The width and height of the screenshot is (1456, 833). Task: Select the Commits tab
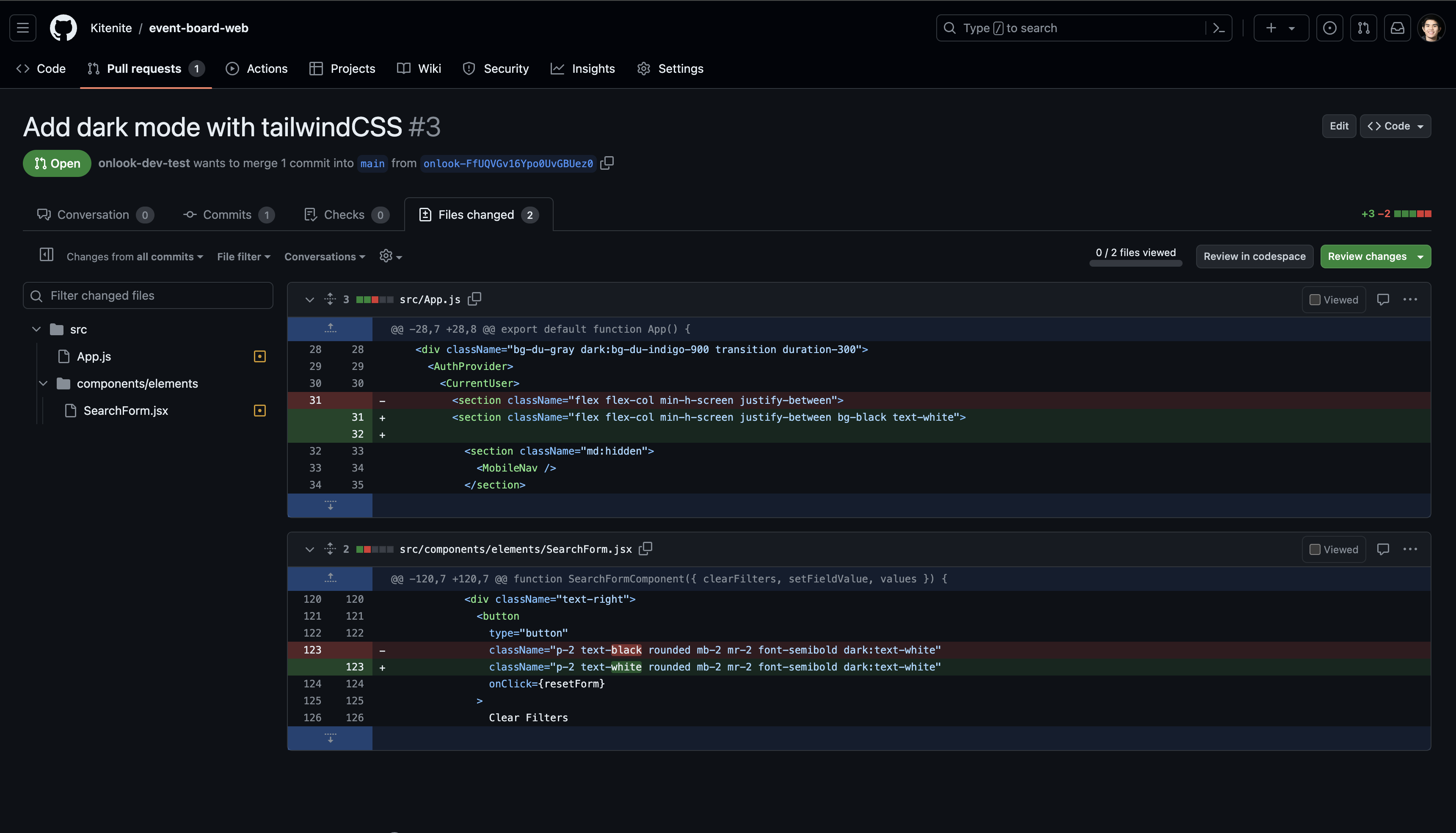[x=228, y=214]
